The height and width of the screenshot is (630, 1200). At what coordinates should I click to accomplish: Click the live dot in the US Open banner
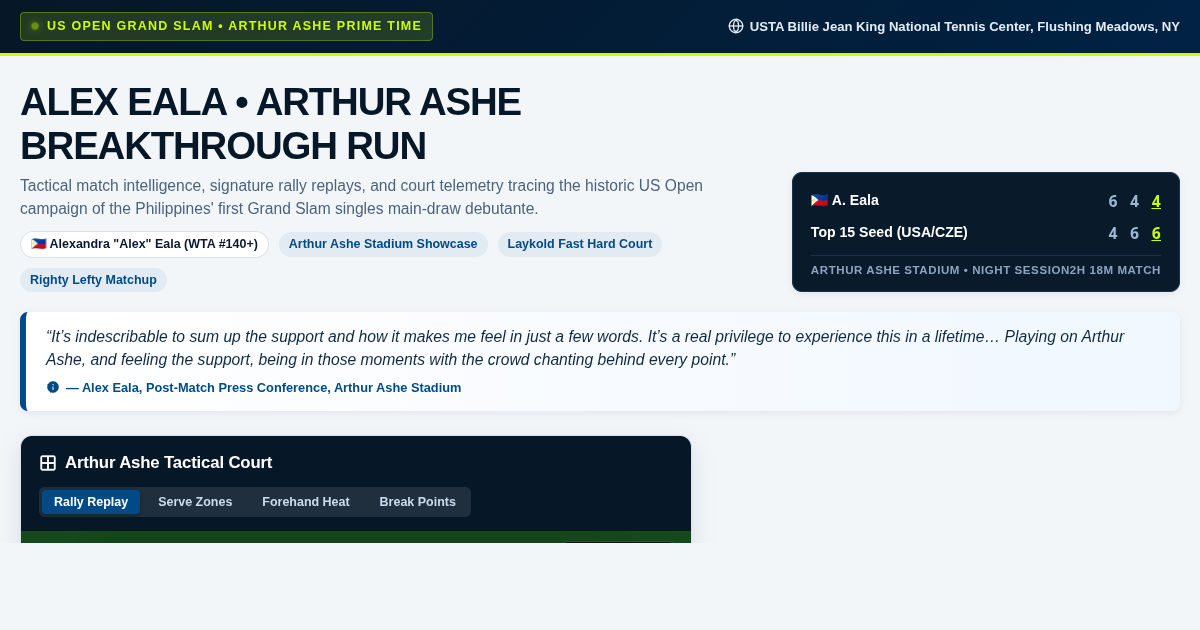click(x=35, y=26)
